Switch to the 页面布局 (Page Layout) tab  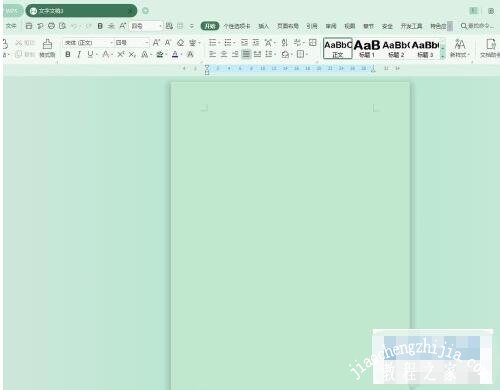288,26
